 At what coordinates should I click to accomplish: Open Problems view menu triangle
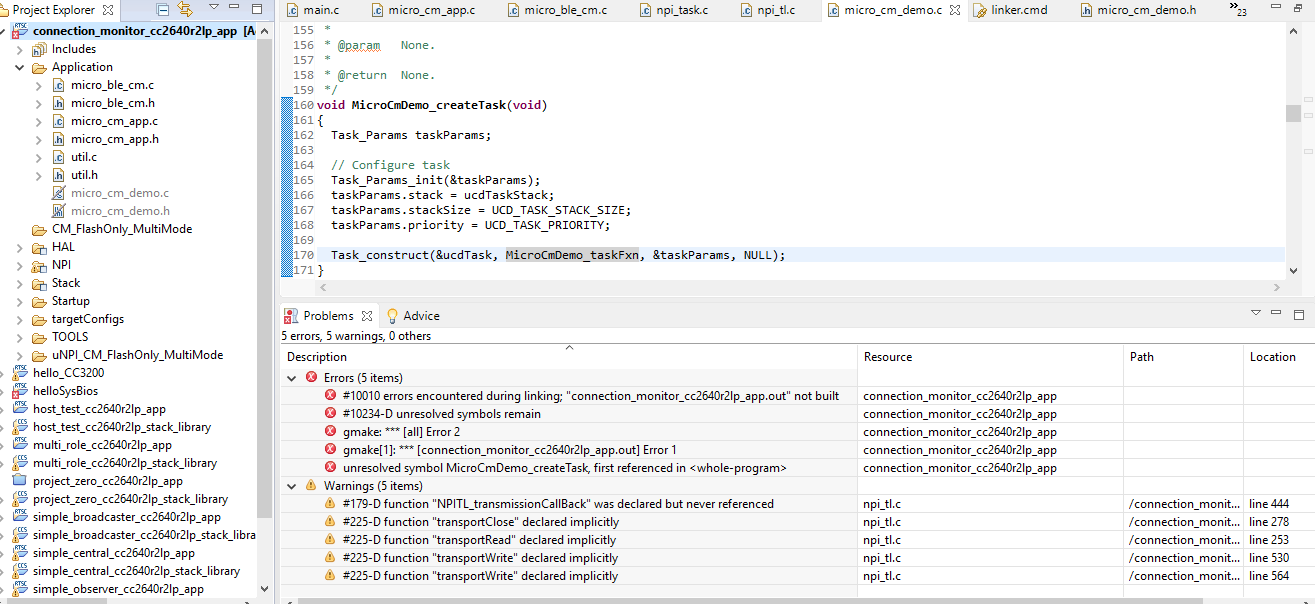click(1256, 313)
